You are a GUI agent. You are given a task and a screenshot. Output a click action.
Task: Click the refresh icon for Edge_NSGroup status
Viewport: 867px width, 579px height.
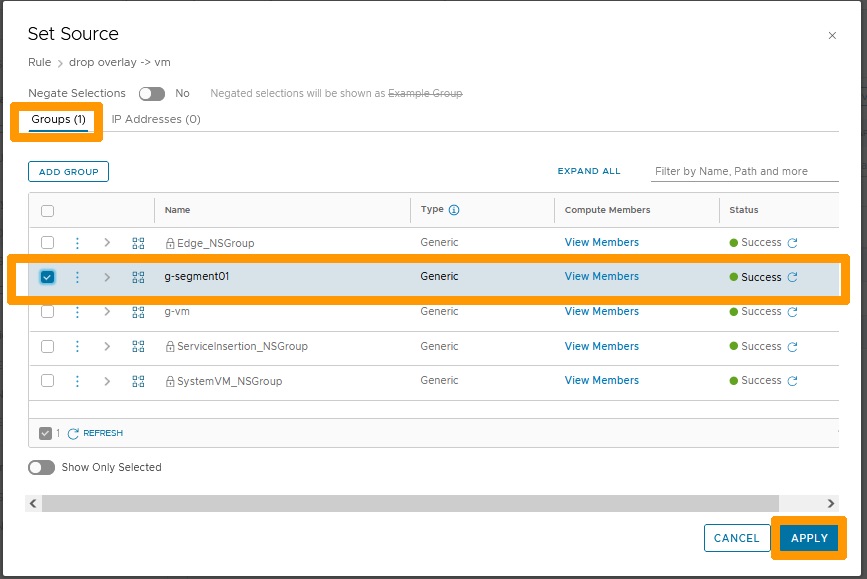pyautogui.click(x=789, y=242)
